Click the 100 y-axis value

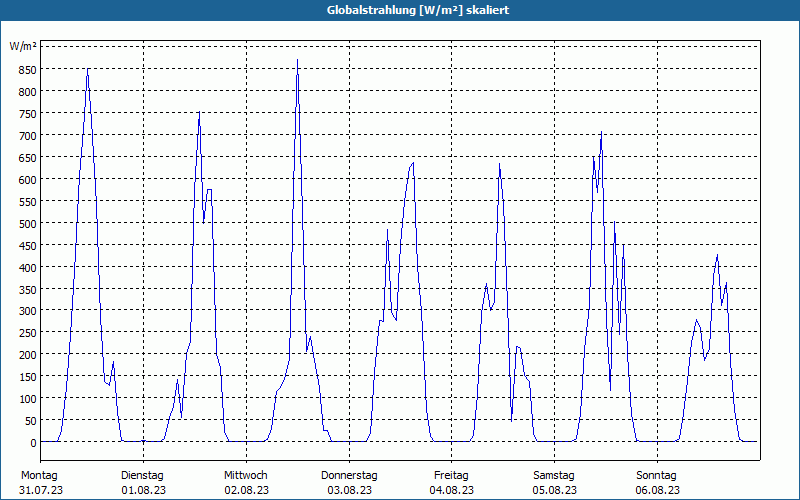(x=27, y=398)
